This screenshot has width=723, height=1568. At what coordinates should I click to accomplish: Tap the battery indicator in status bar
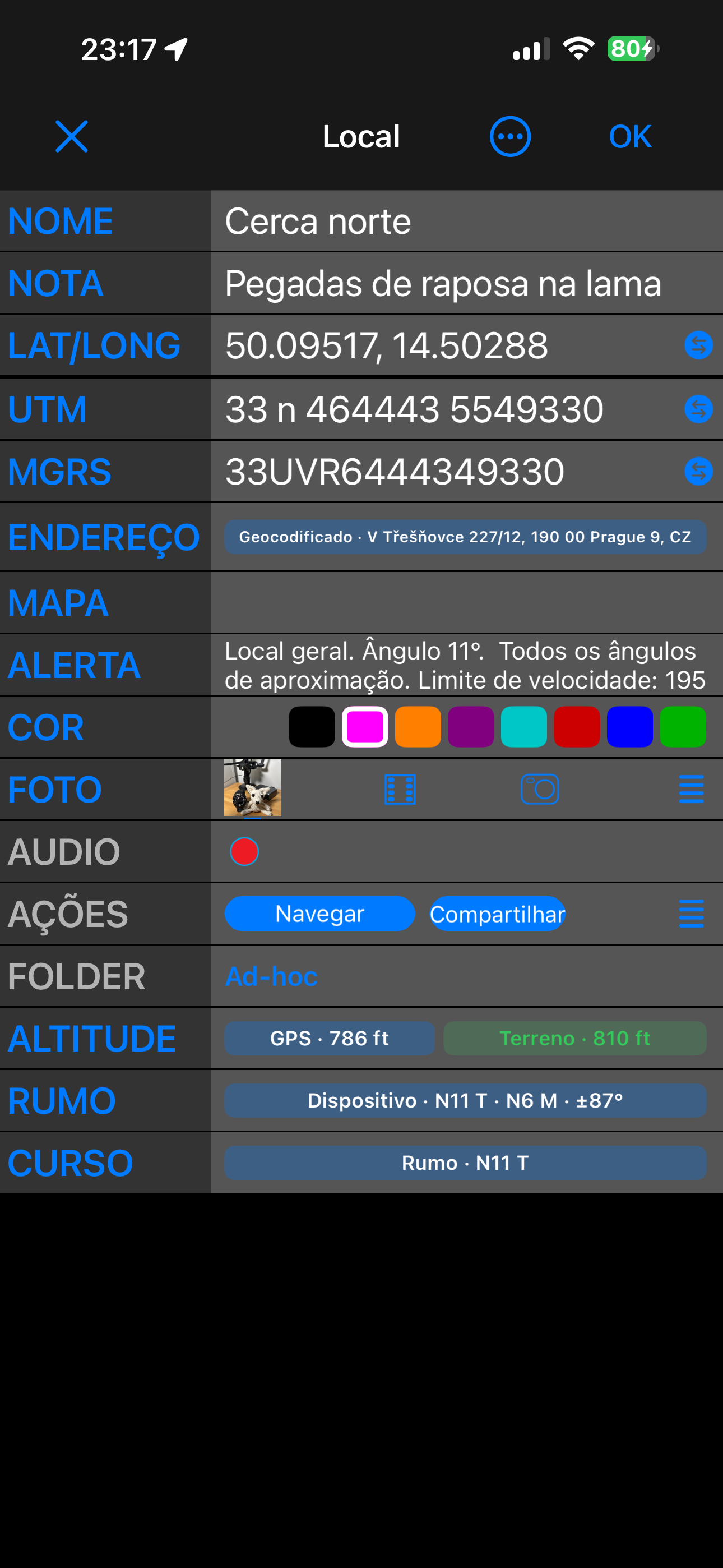point(633,49)
